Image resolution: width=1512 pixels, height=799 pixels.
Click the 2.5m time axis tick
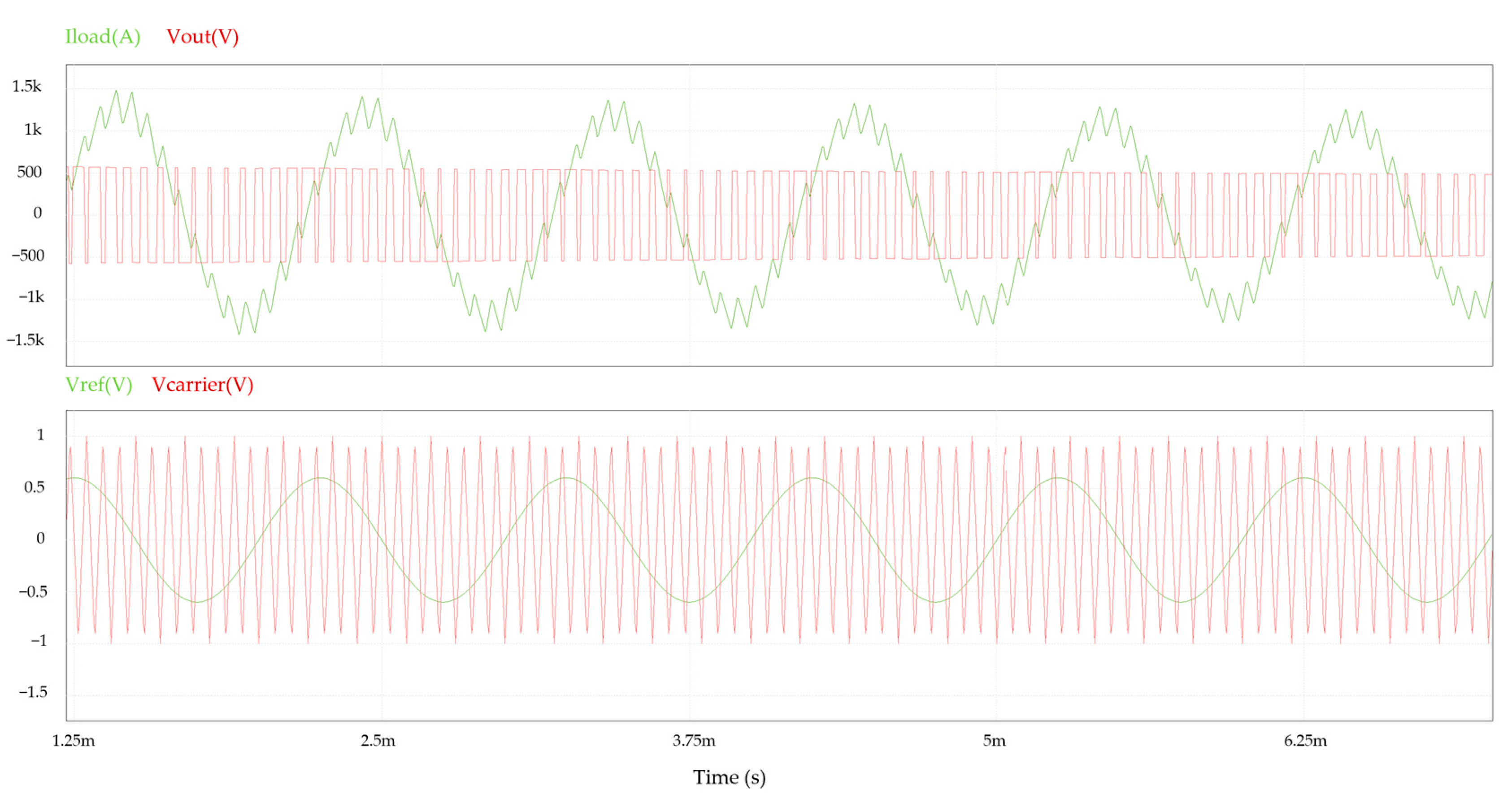(x=378, y=741)
